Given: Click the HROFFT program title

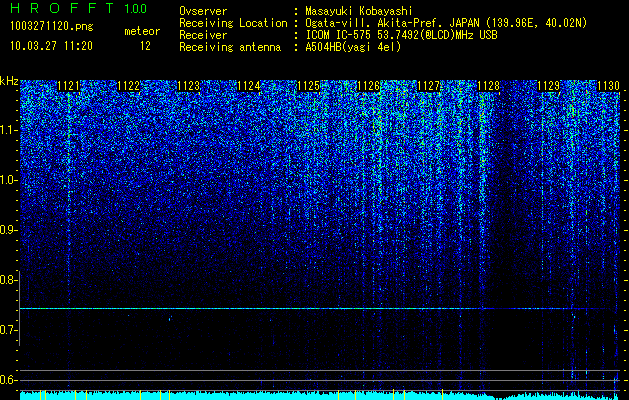Looking at the screenshot, I should (62, 8).
